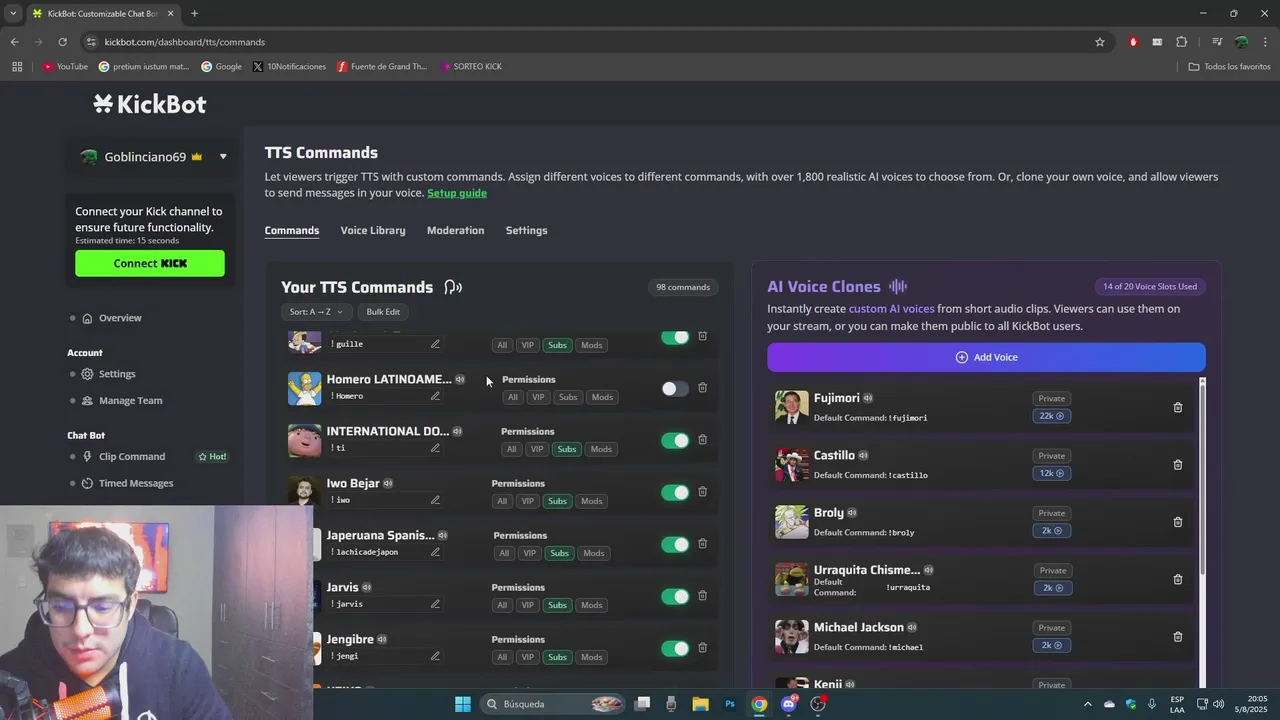Disable the Jengibre command toggle

pos(675,648)
